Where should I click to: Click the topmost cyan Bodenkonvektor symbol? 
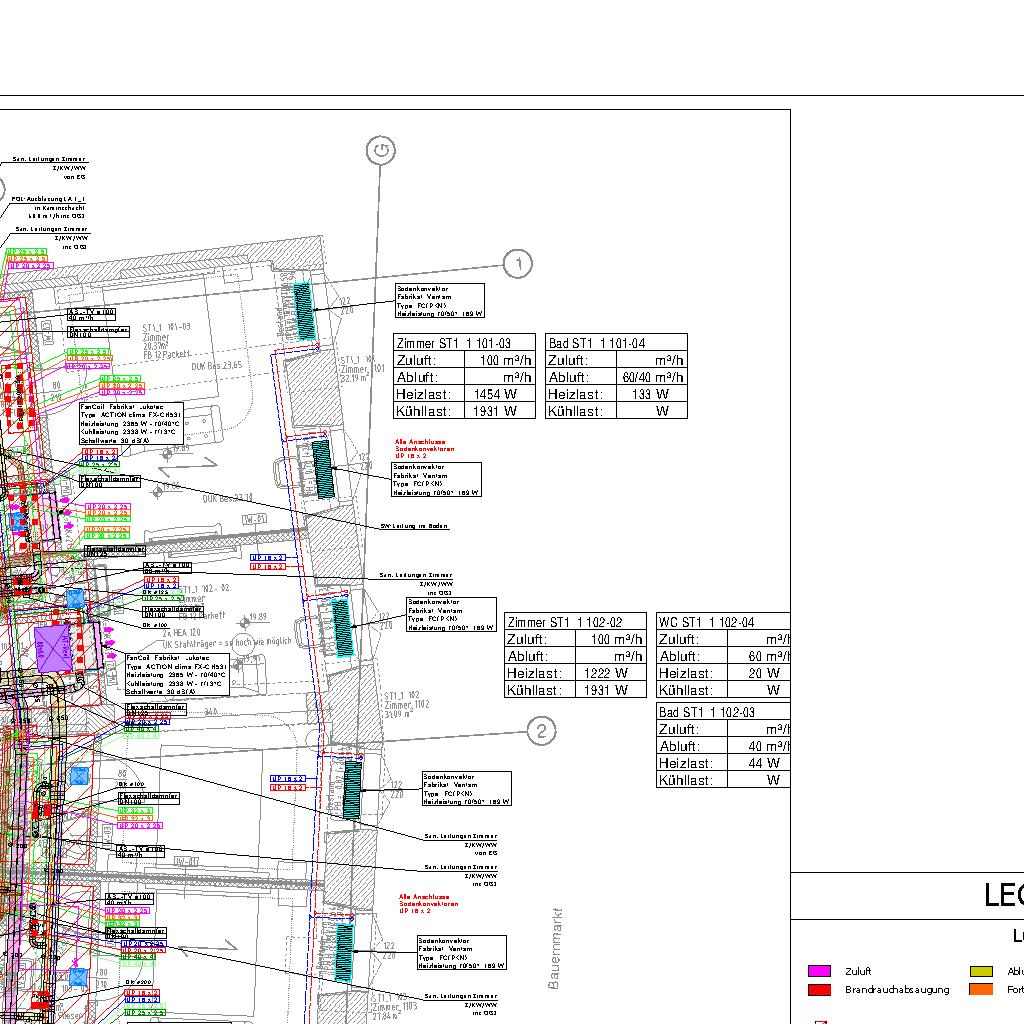305,309
